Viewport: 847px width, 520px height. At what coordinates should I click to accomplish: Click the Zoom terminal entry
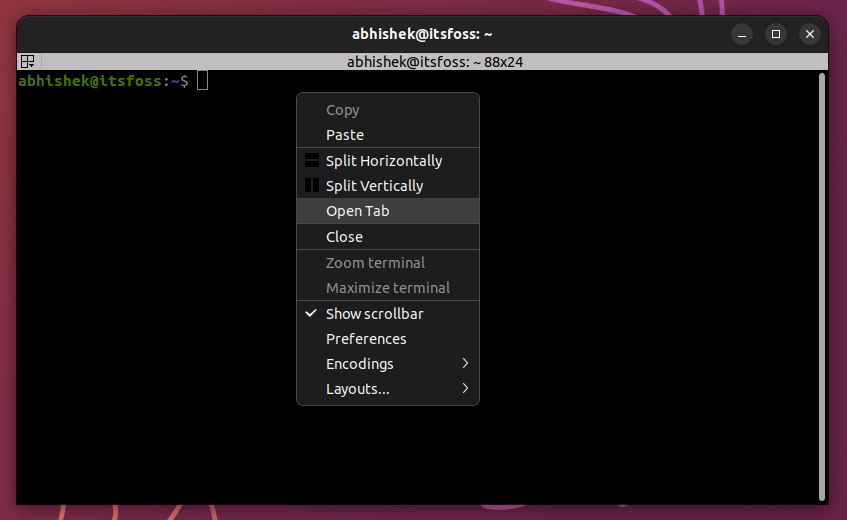pos(375,263)
